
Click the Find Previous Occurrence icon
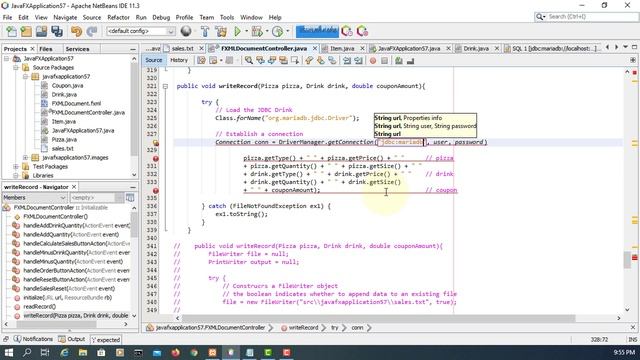tap(260, 61)
